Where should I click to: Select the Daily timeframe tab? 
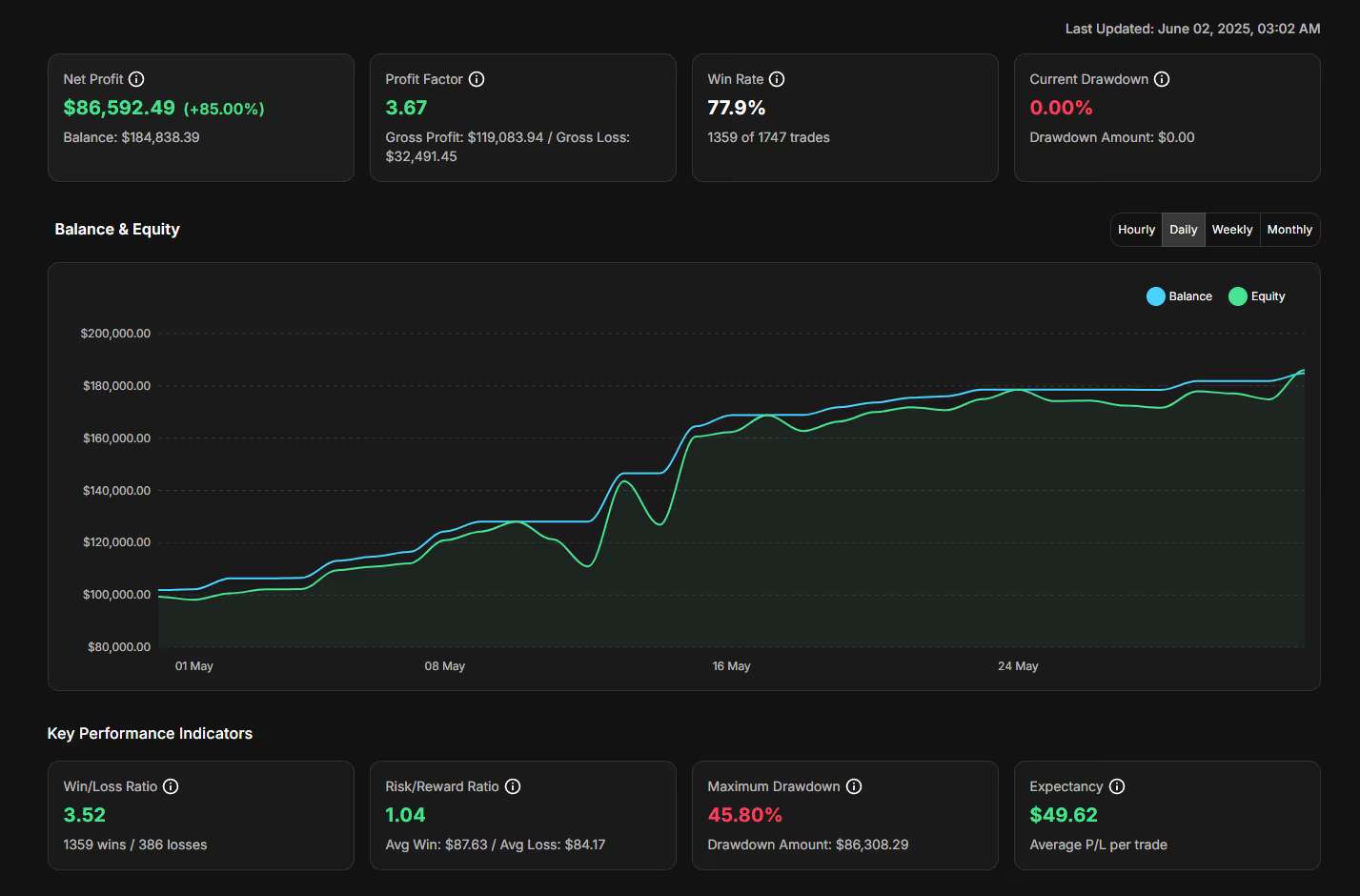1183,230
